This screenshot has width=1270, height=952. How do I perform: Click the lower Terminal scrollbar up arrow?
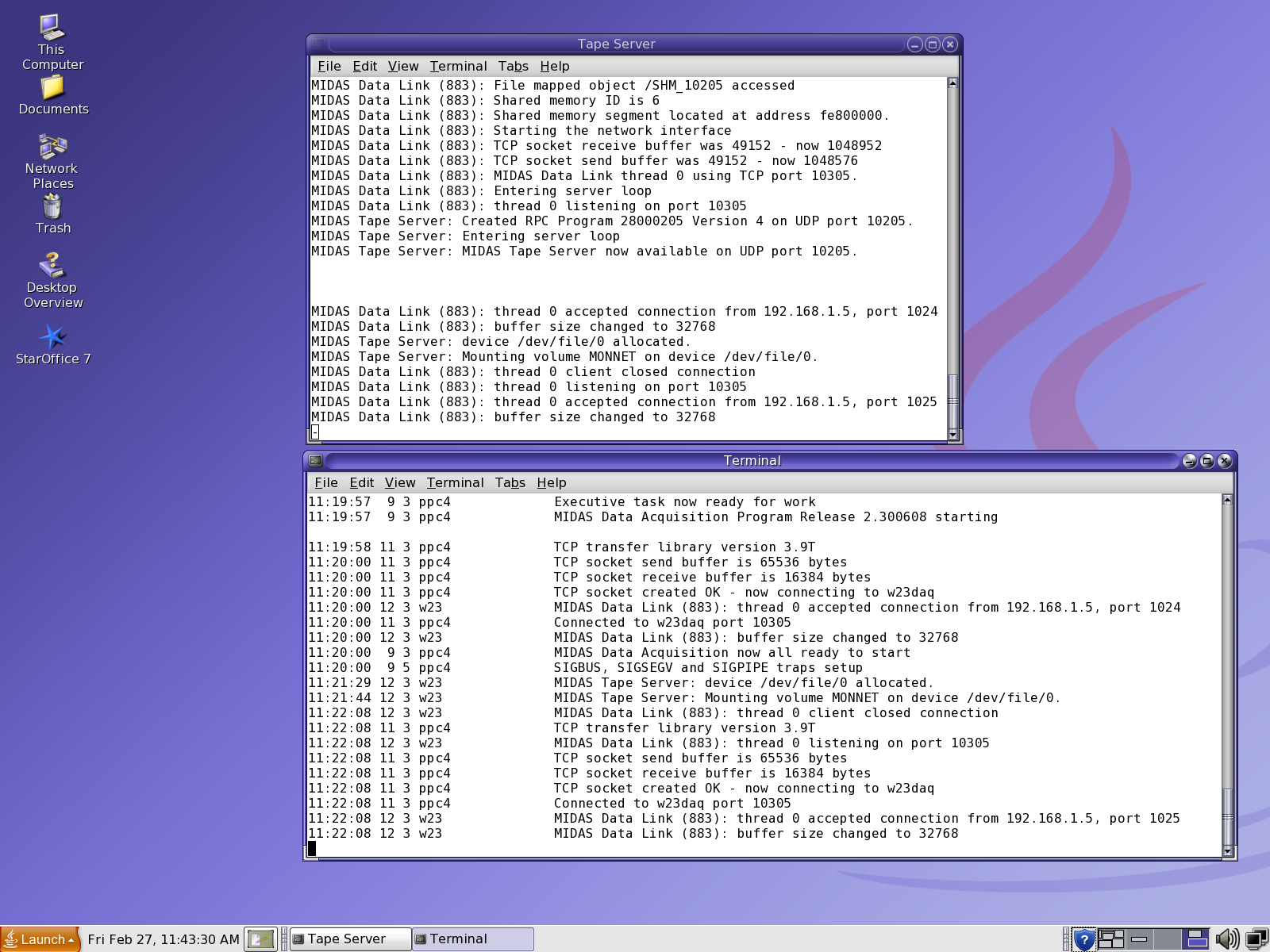point(1227,499)
